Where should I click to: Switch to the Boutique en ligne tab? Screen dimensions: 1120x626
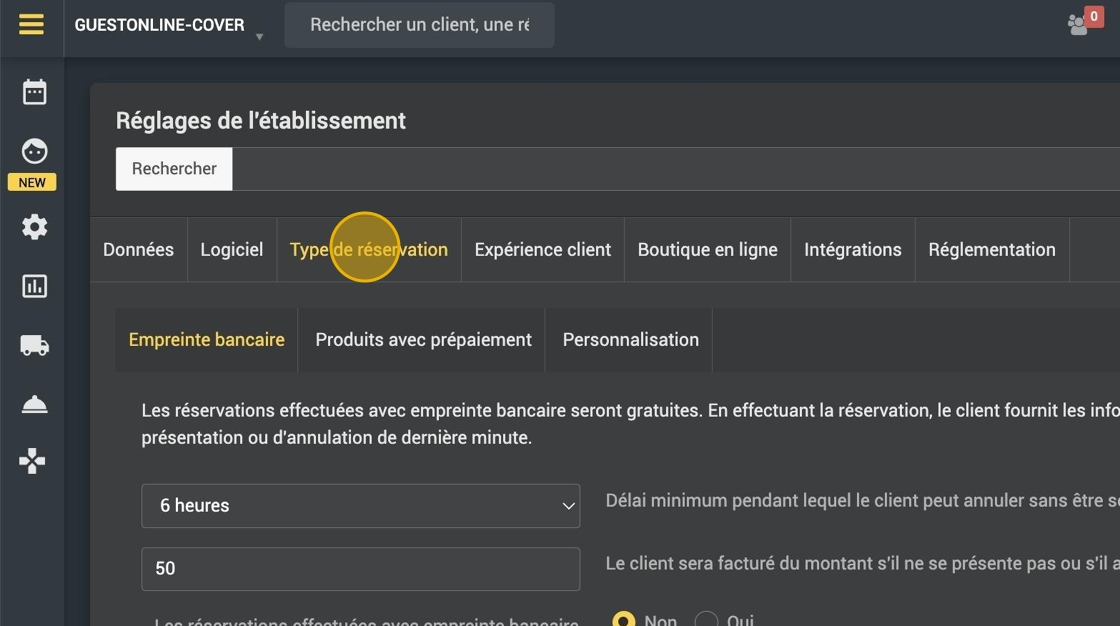point(707,249)
